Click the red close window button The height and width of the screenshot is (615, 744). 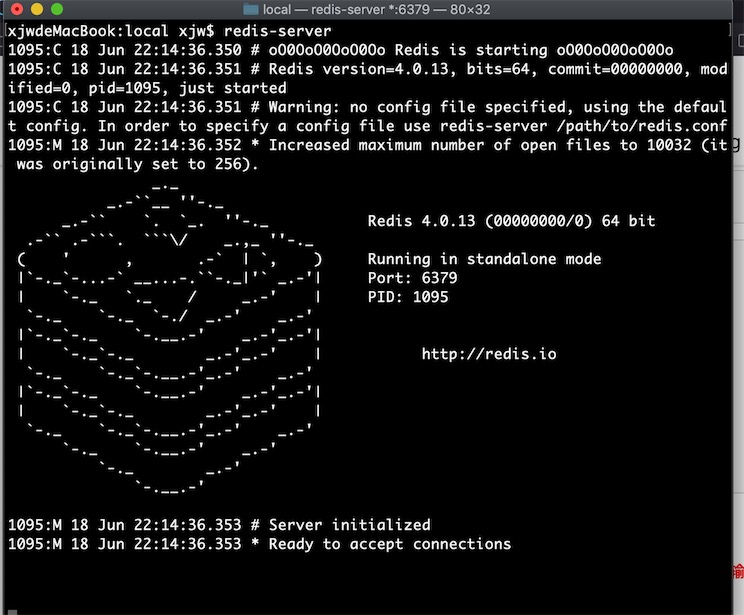(17, 9)
